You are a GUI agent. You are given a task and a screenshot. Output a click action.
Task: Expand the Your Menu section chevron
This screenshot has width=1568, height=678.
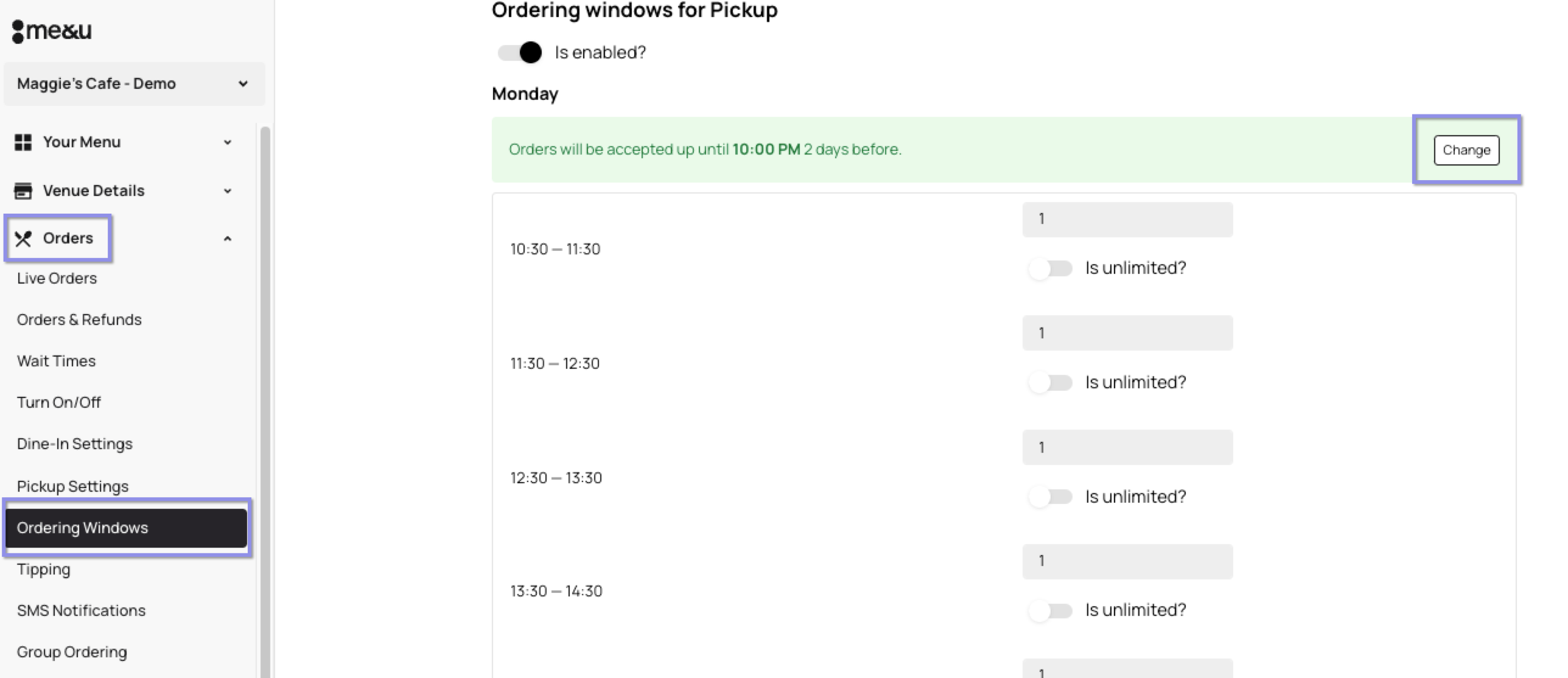(x=228, y=142)
